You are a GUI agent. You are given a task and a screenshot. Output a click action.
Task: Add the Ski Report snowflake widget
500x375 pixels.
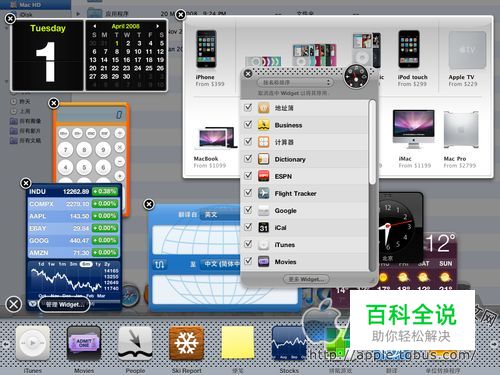187,343
